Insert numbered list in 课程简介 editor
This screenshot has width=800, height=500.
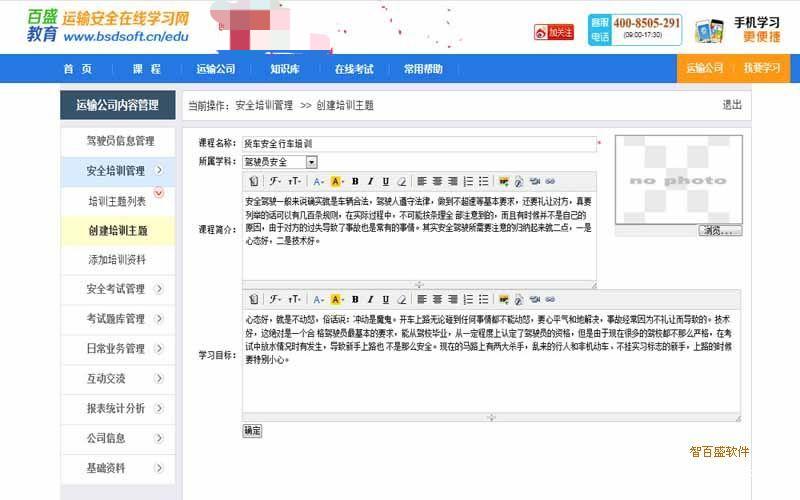(x=468, y=181)
